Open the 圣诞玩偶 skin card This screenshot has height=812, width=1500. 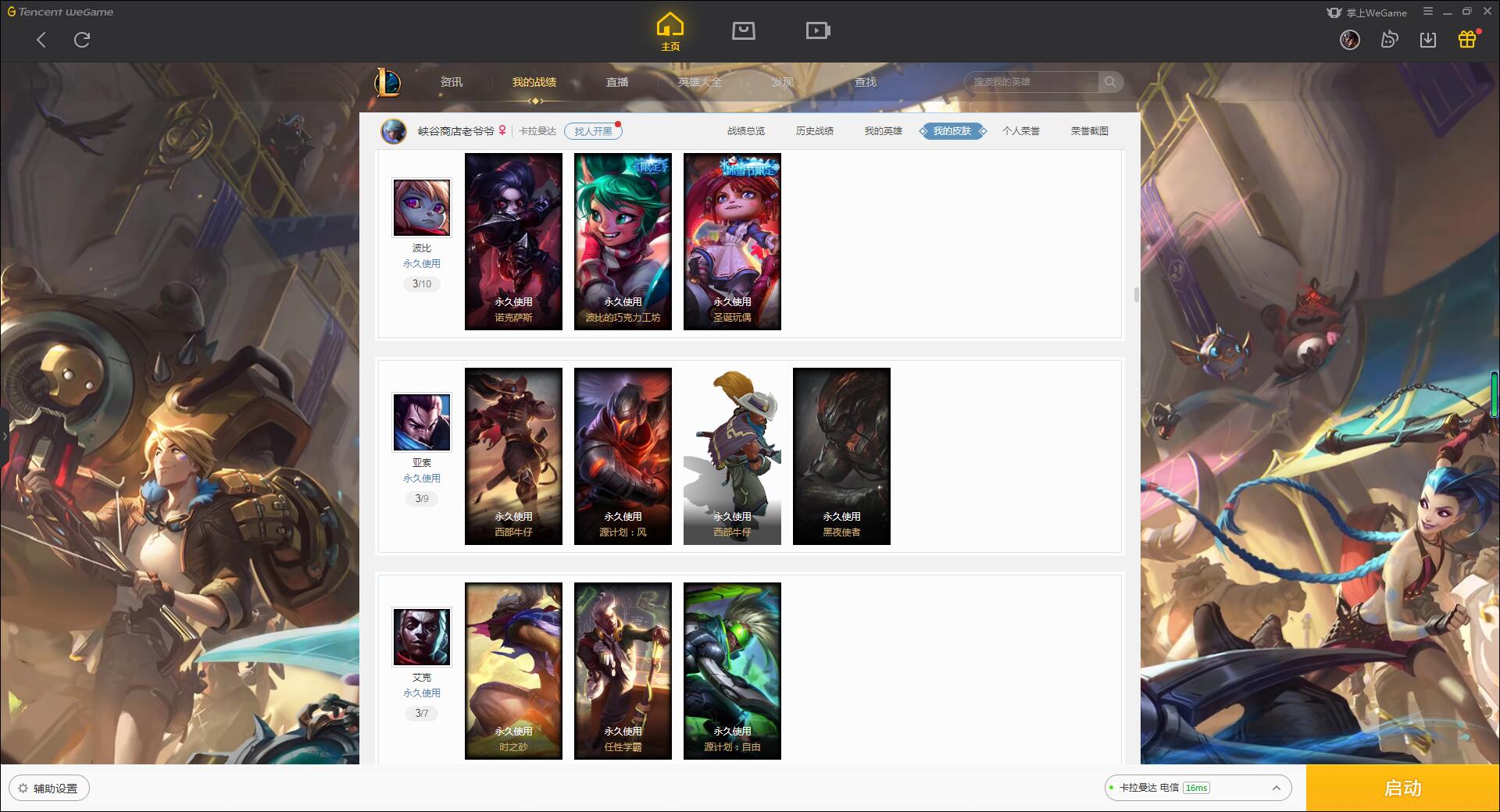point(732,241)
